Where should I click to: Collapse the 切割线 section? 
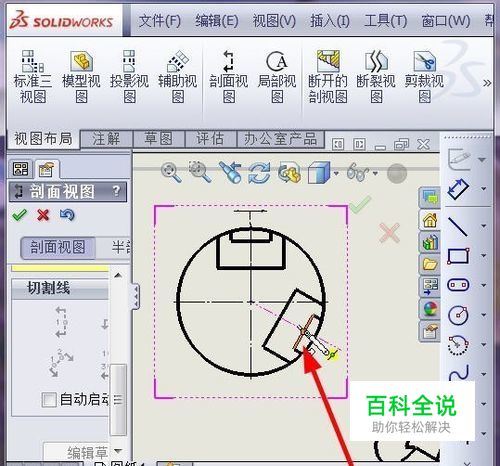coord(60,288)
